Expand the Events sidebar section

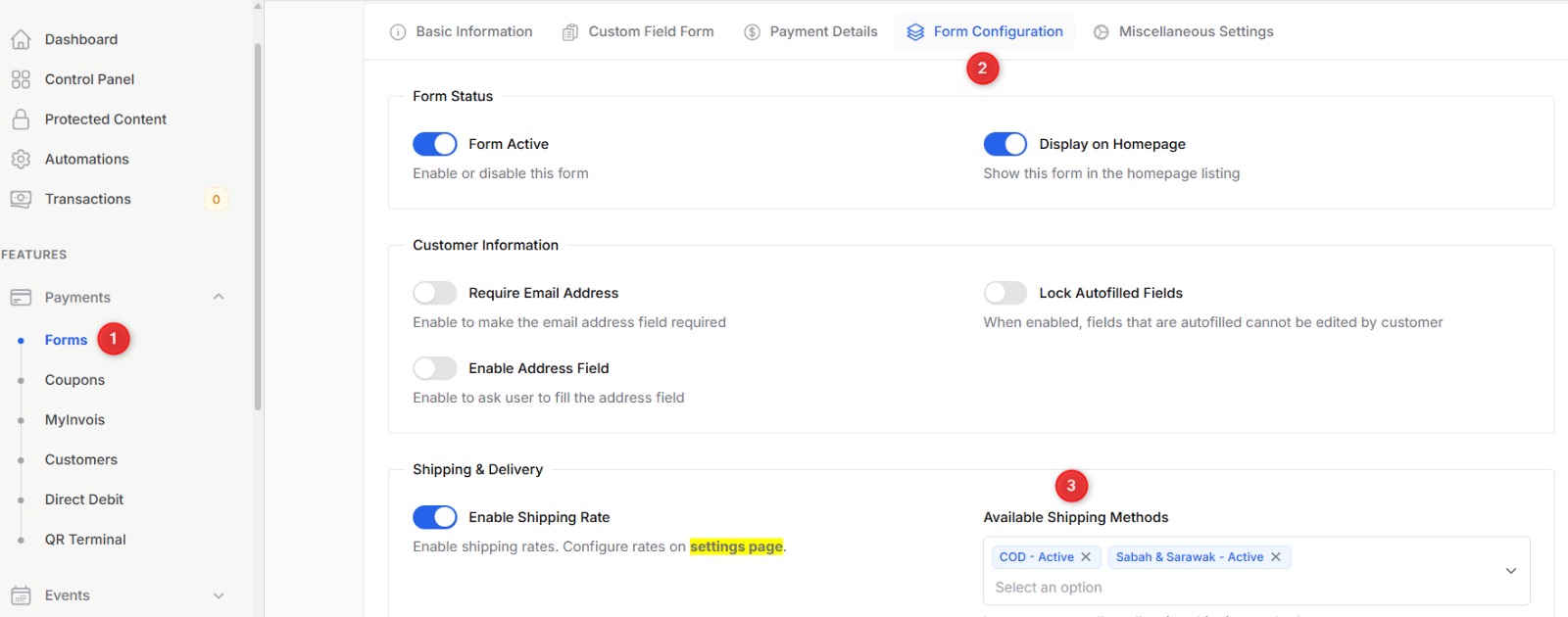pyautogui.click(x=219, y=595)
